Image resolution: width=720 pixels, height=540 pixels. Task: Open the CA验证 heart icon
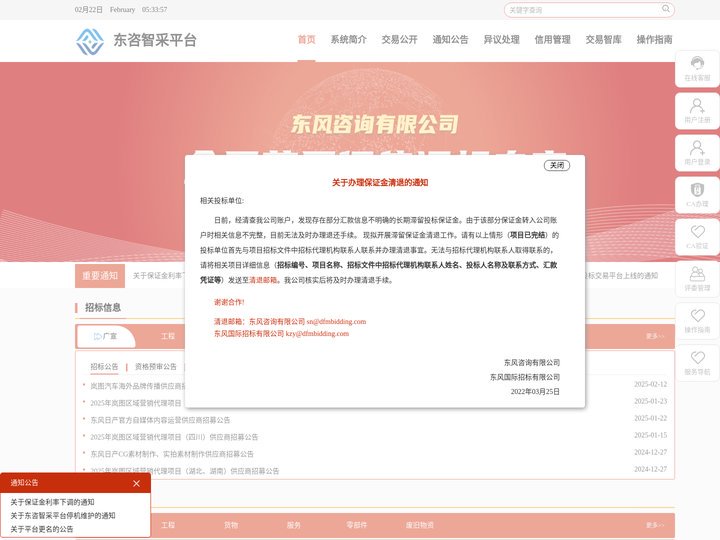click(x=697, y=231)
